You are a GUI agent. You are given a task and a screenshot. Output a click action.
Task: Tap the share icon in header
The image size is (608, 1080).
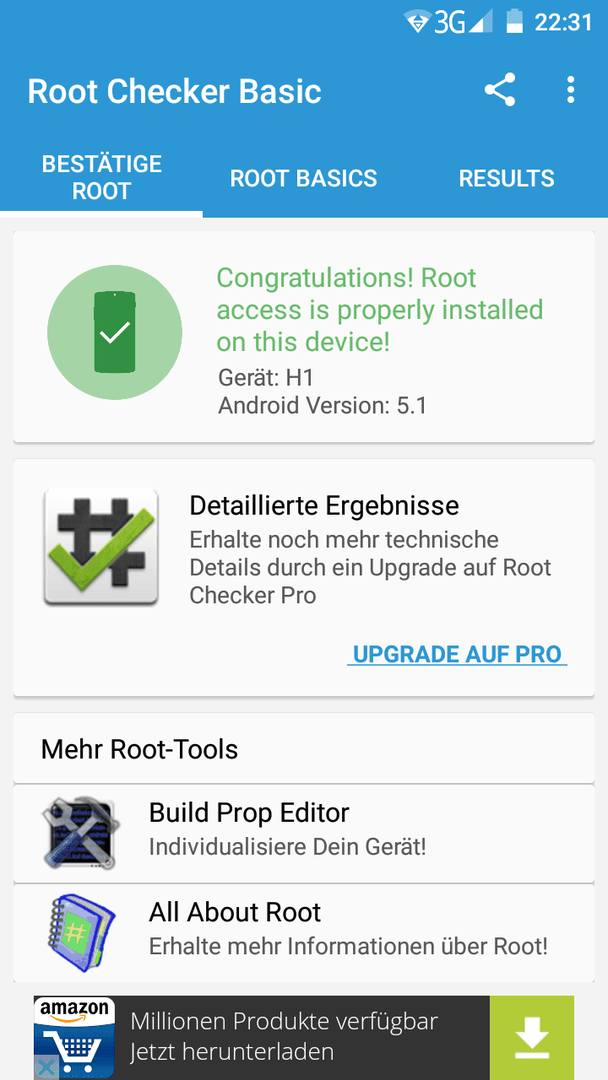[x=500, y=91]
